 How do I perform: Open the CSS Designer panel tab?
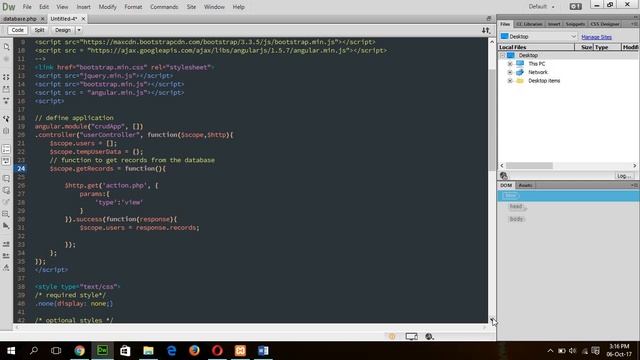[x=605, y=24]
